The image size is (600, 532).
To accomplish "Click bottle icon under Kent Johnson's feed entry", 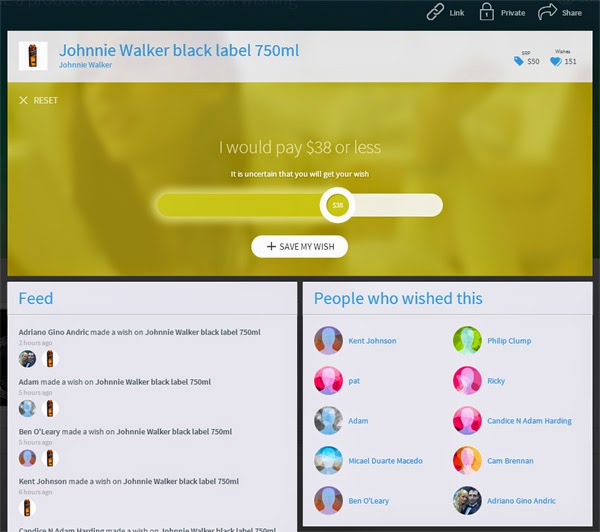I will (28, 508).
